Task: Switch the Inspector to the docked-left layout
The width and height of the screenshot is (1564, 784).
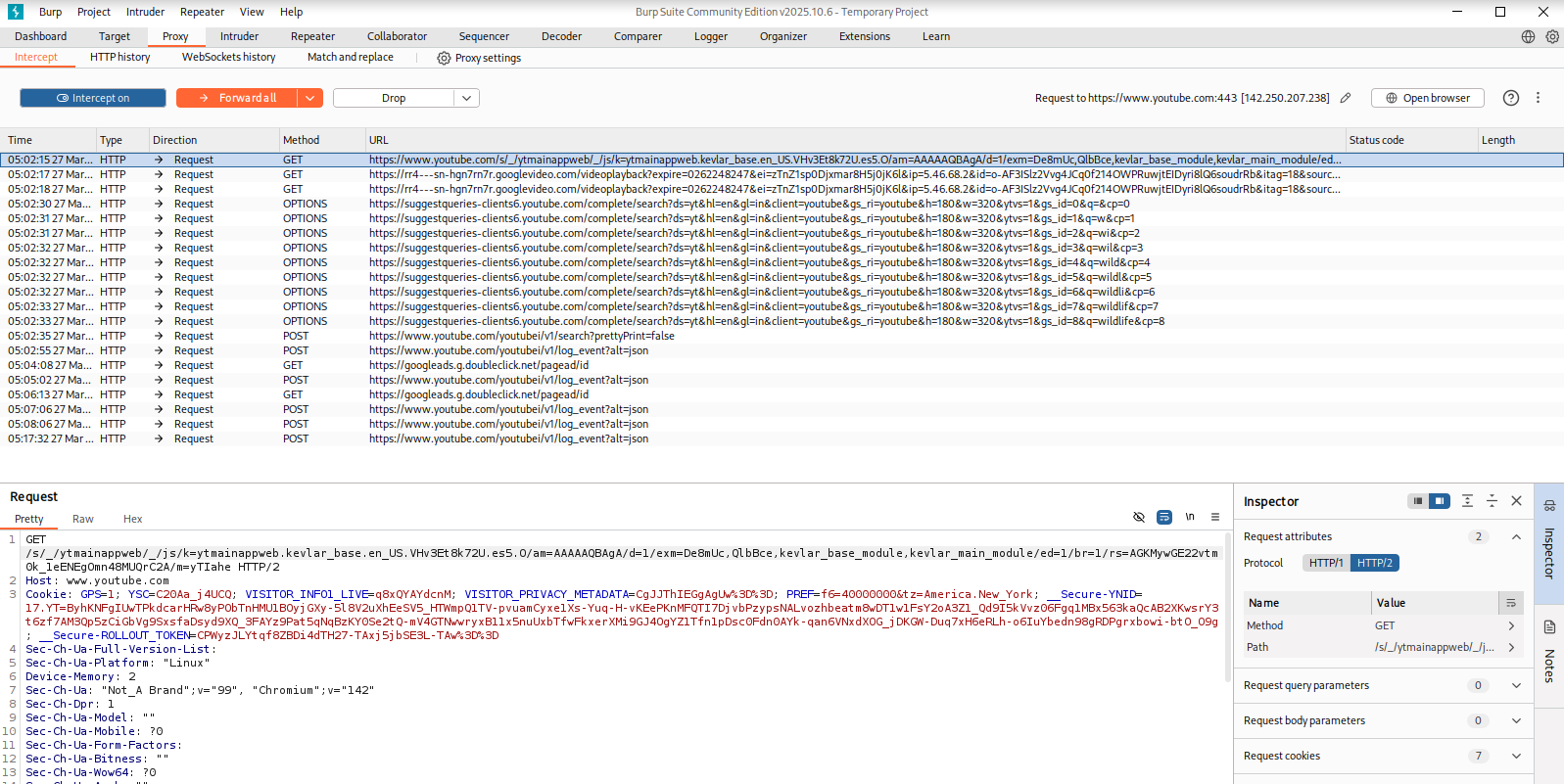Action: point(1417,501)
